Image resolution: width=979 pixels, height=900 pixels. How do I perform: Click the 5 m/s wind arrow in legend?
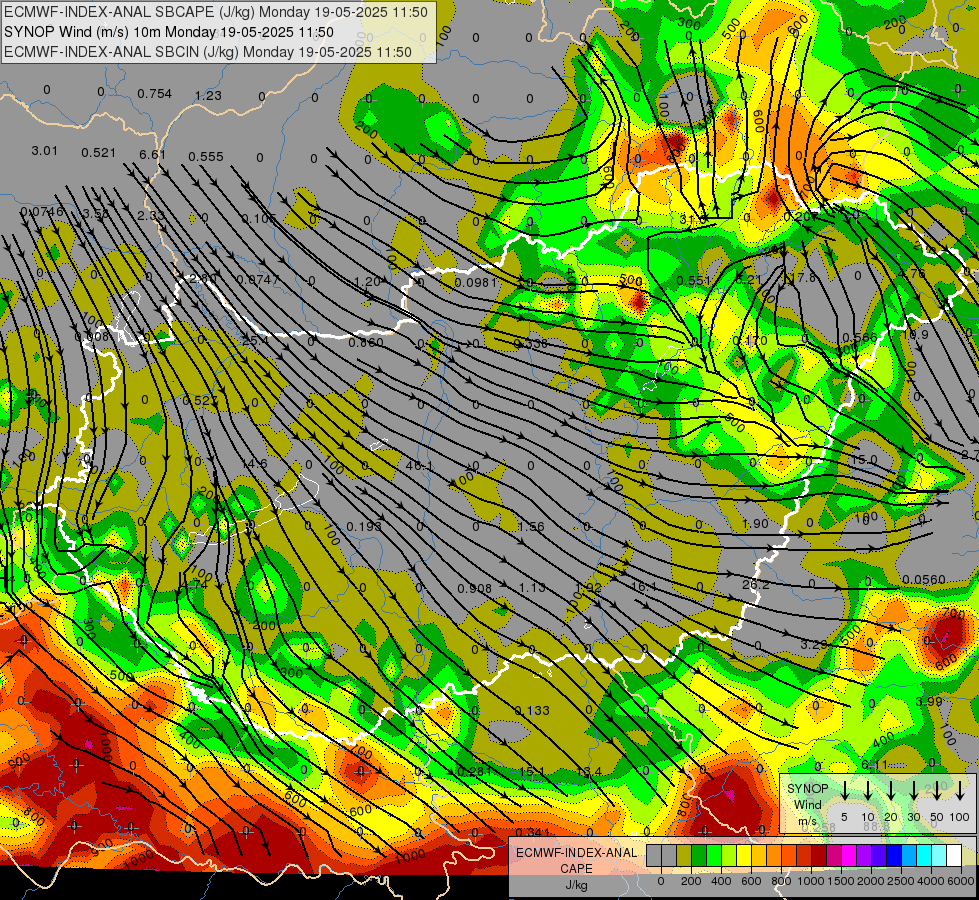click(x=844, y=791)
